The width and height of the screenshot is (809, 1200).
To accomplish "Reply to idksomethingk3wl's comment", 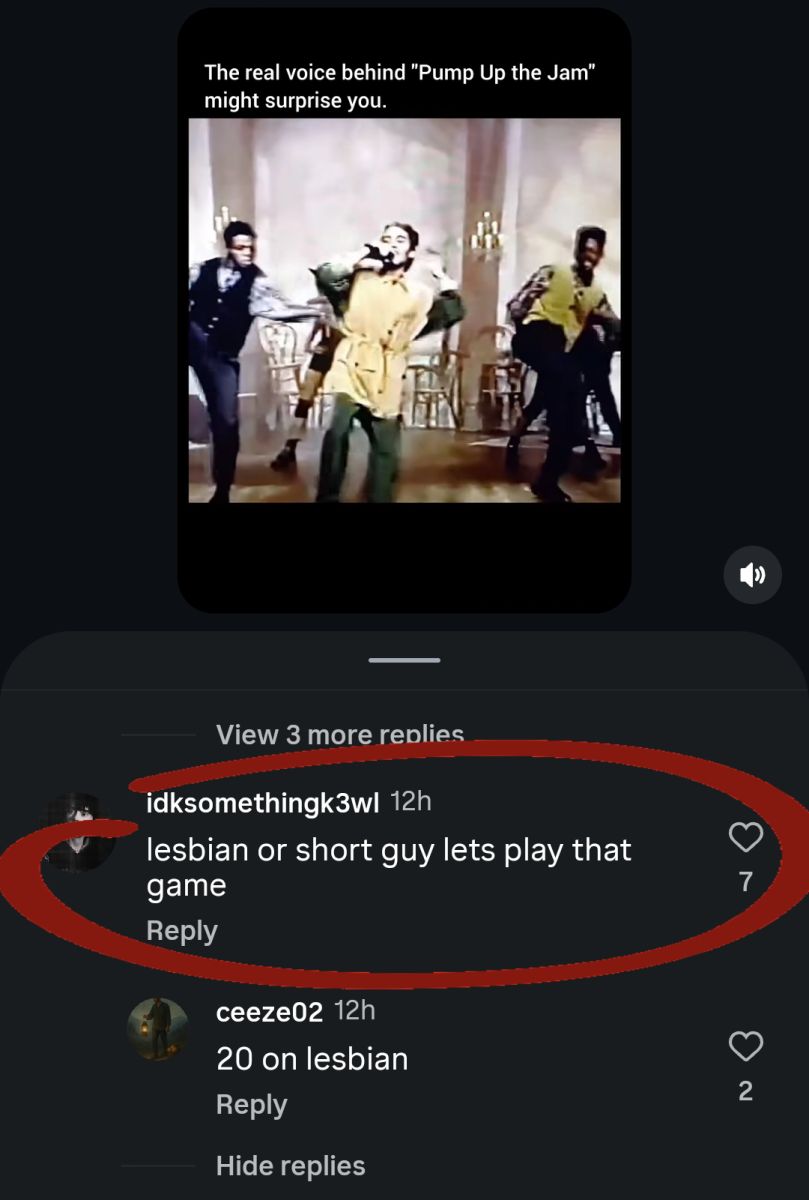I will point(181,930).
